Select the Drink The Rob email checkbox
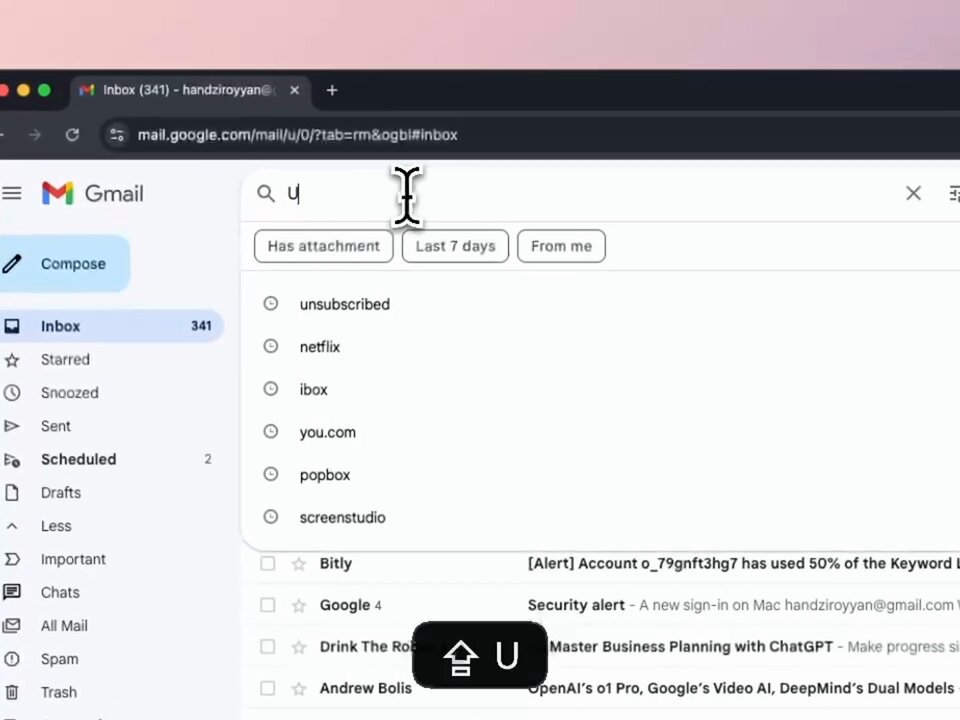Image resolution: width=960 pixels, height=720 pixels. (268, 647)
